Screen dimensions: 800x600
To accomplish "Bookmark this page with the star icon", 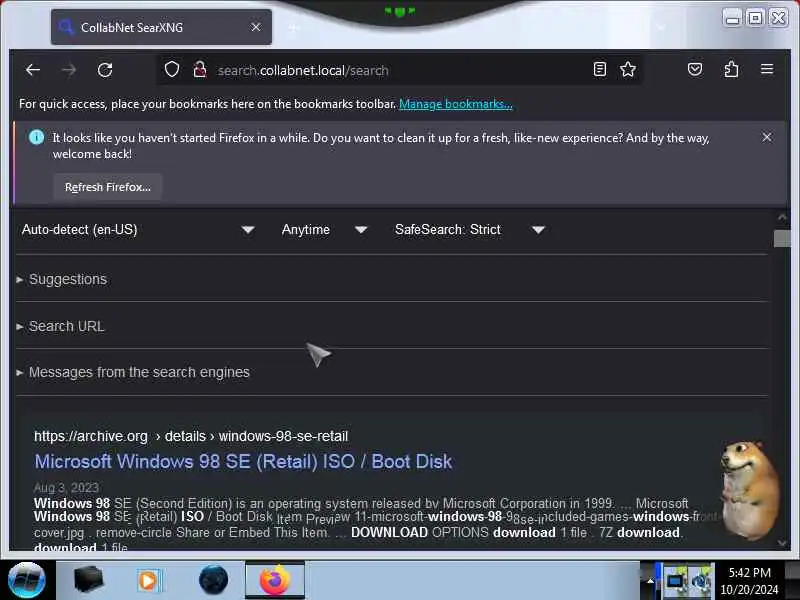I will click(628, 69).
